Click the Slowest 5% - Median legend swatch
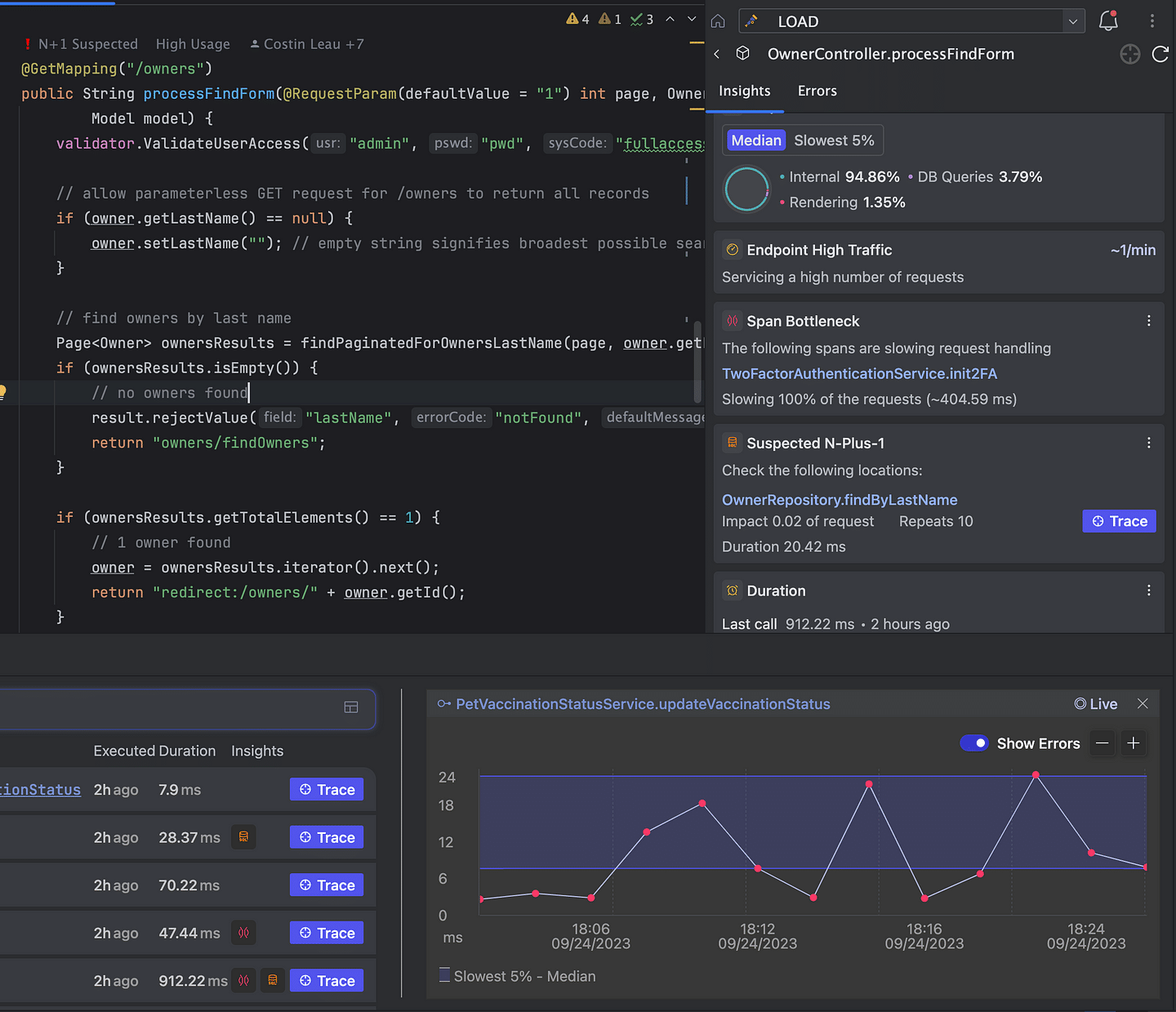 point(444,975)
